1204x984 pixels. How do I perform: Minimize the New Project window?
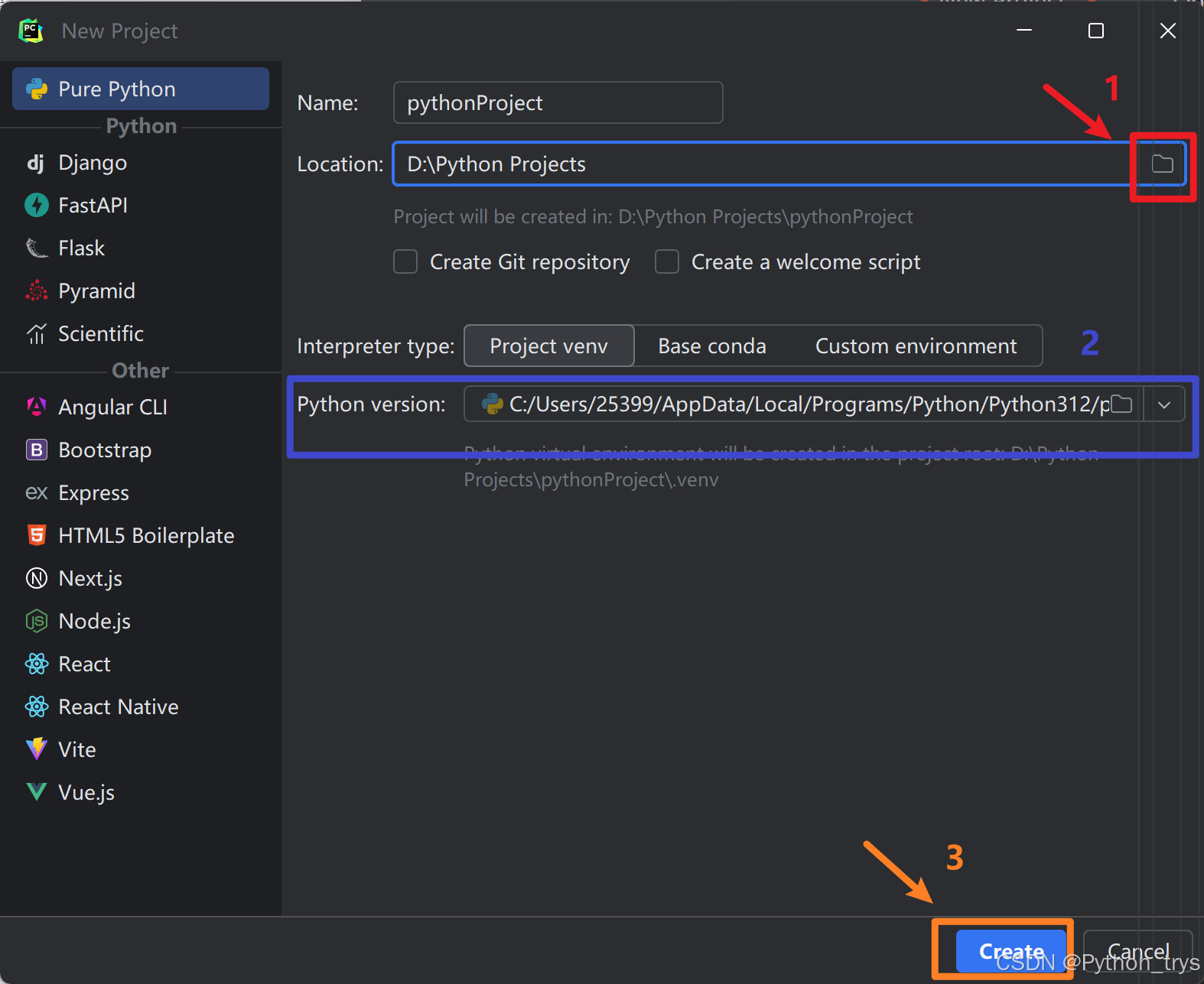pos(1024,31)
